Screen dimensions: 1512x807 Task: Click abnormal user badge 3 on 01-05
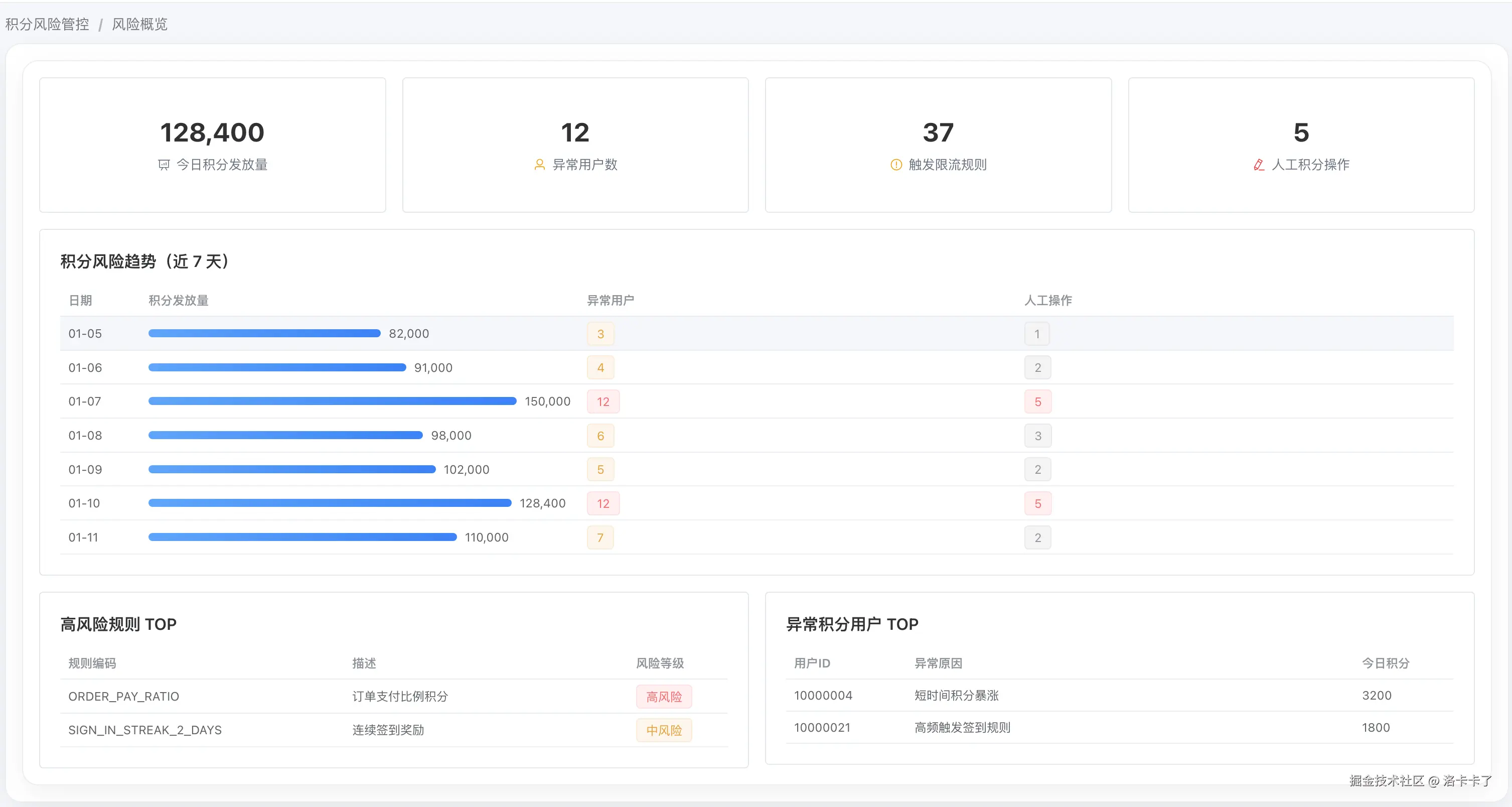pyautogui.click(x=600, y=334)
